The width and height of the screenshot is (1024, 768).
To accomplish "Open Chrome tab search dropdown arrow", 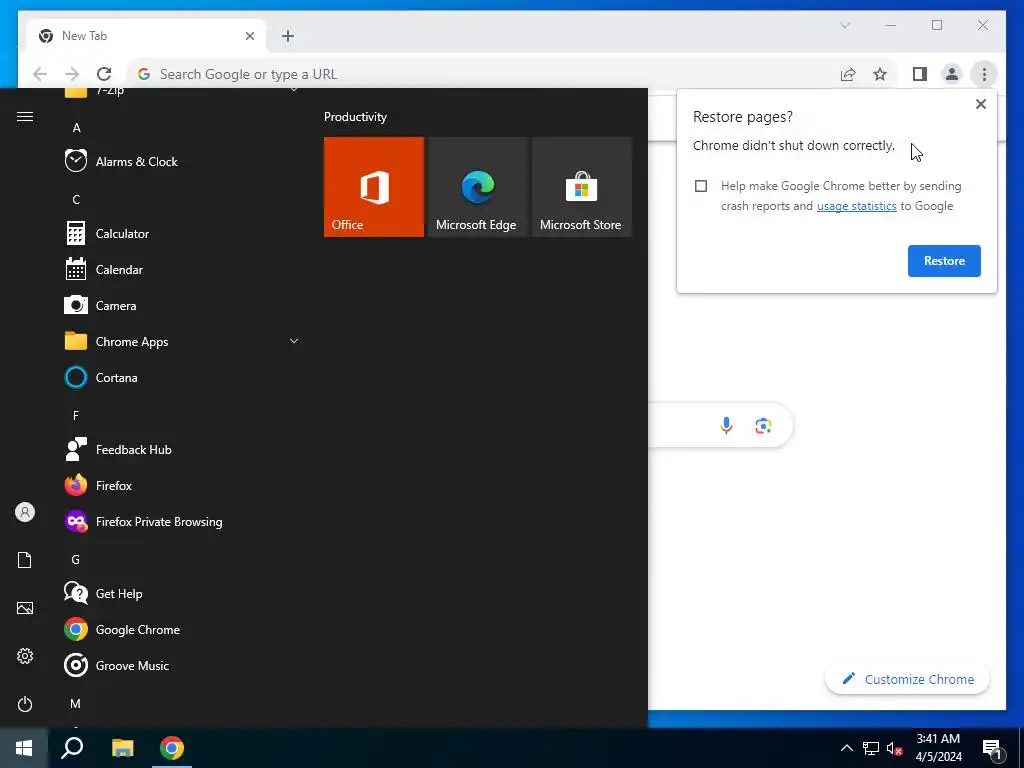I will pyautogui.click(x=845, y=25).
